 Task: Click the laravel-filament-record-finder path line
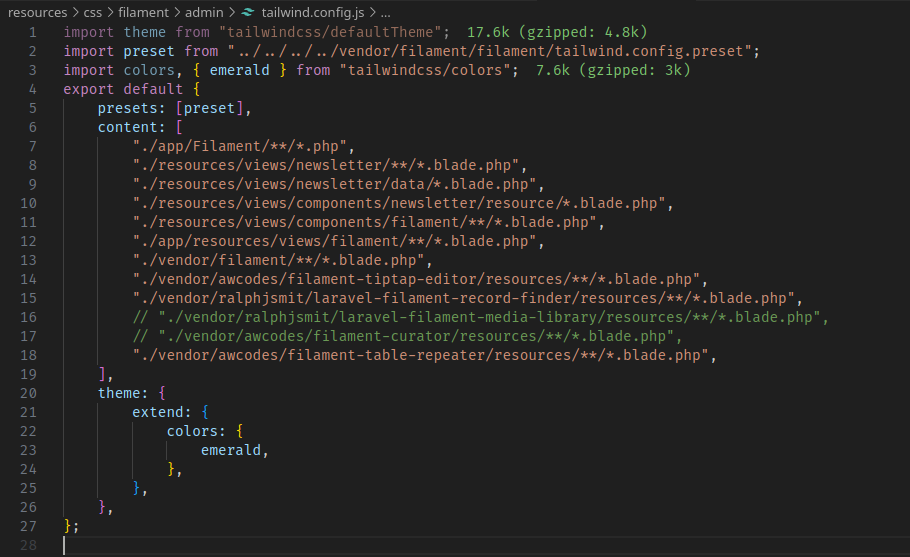463,298
